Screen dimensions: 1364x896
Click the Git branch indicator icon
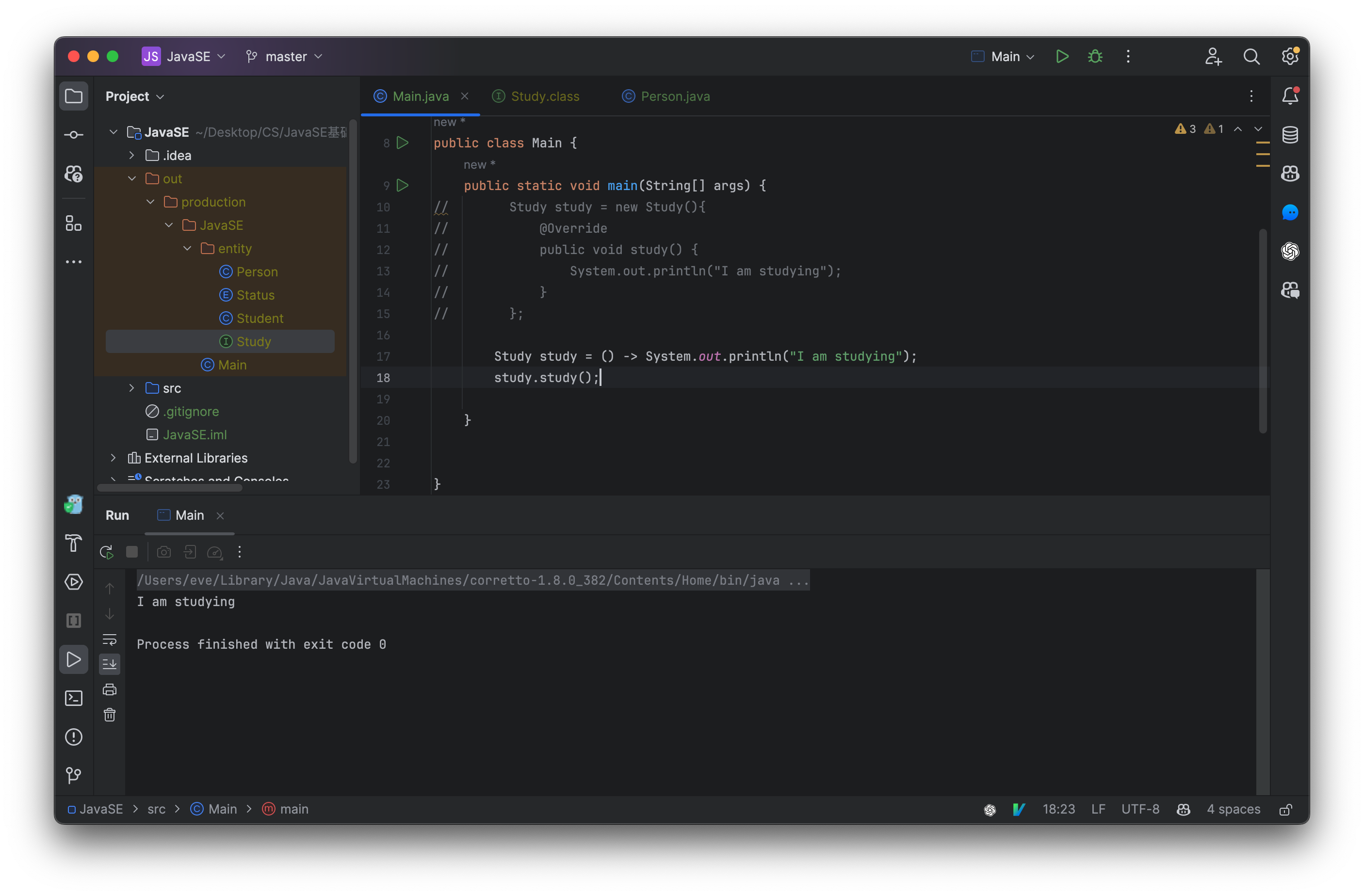coord(253,56)
